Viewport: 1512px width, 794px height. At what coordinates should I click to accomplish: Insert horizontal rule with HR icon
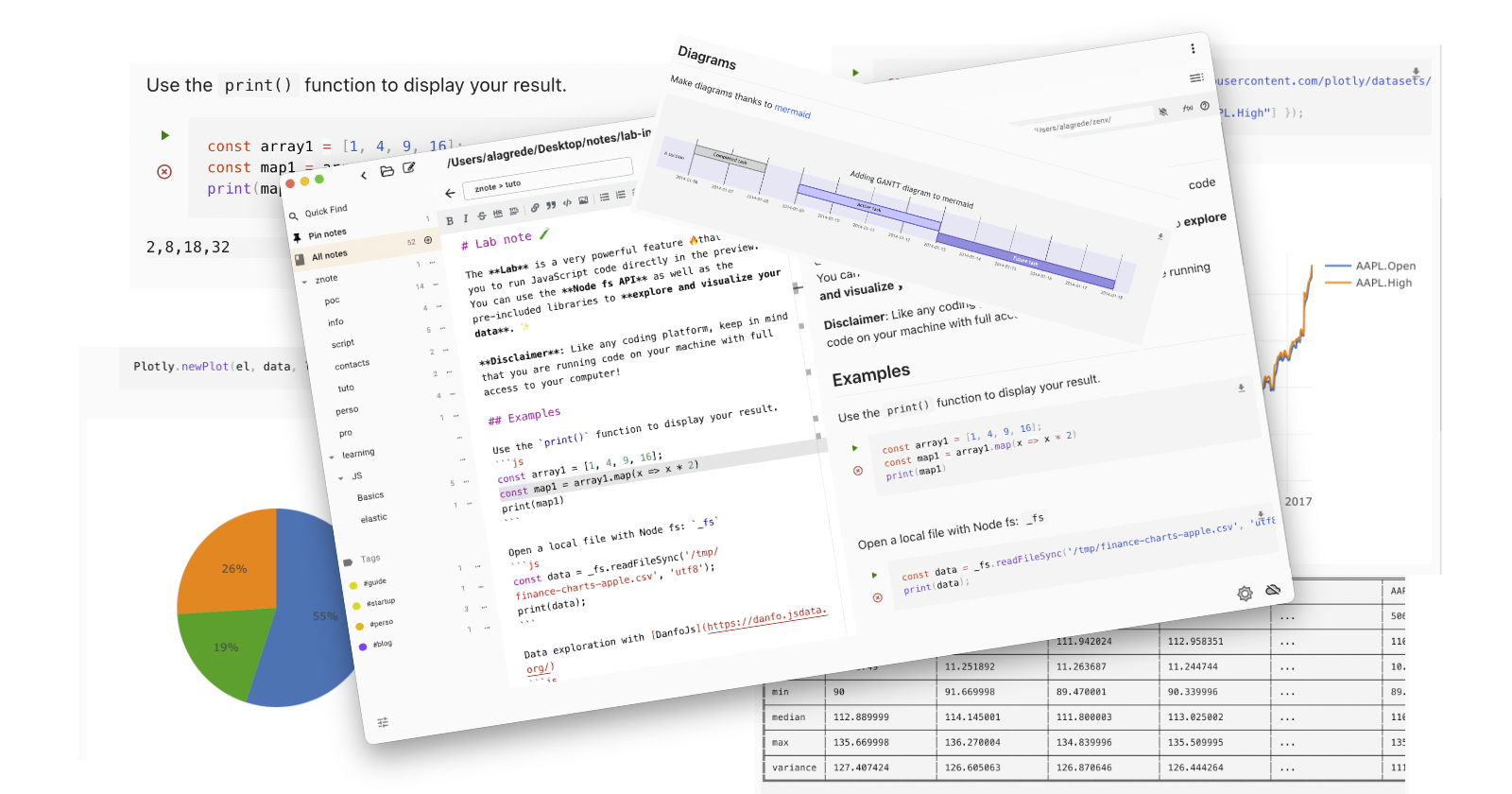pyautogui.click(x=497, y=213)
